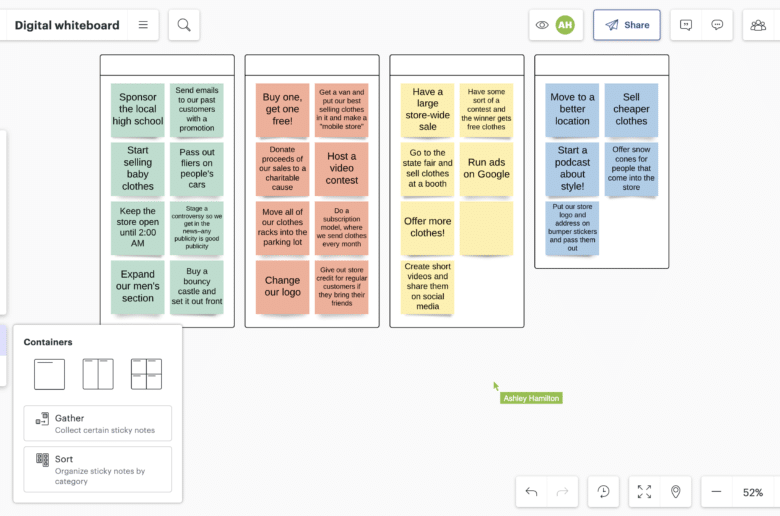Toggle the eye visibility icon

point(542,25)
